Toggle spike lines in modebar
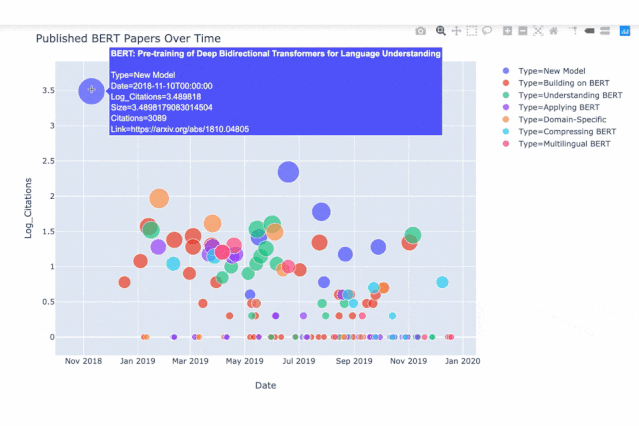Viewport: 639px width, 426px height. point(574,31)
